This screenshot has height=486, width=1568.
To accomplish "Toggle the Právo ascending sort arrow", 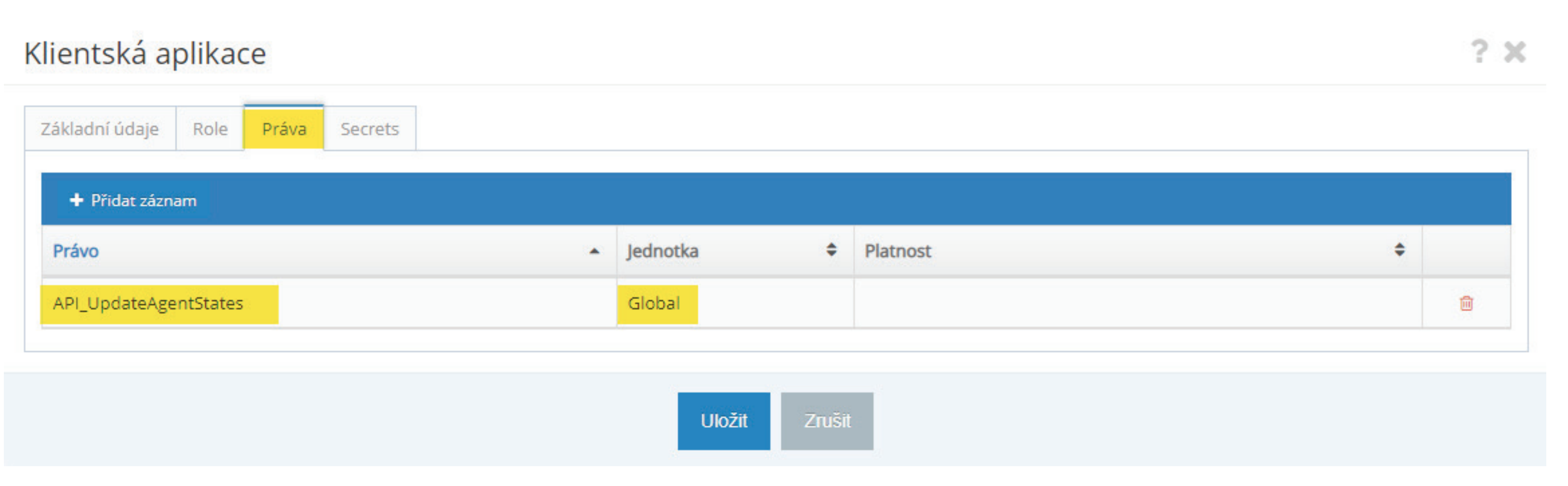I will pyautogui.click(x=594, y=251).
